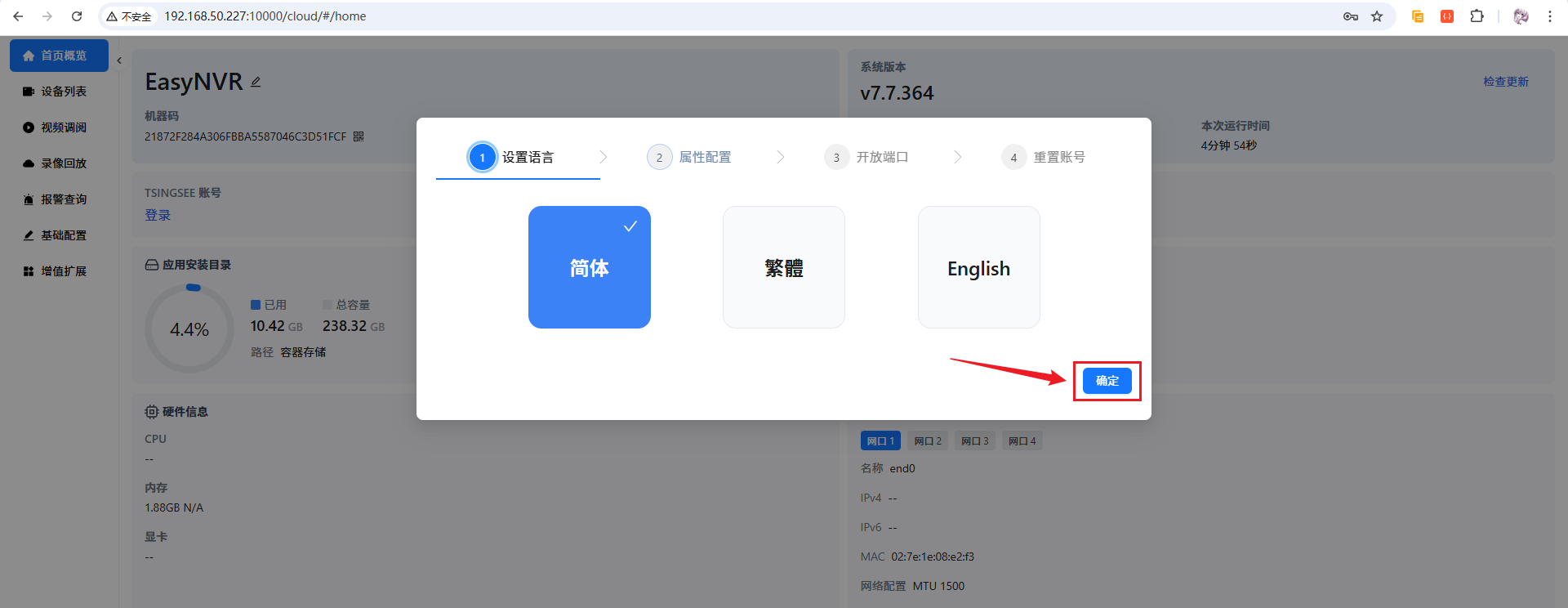Collapse the sidebar with the arrow icon
This screenshot has height=608, width=1568.
click(x=119, y=60)
